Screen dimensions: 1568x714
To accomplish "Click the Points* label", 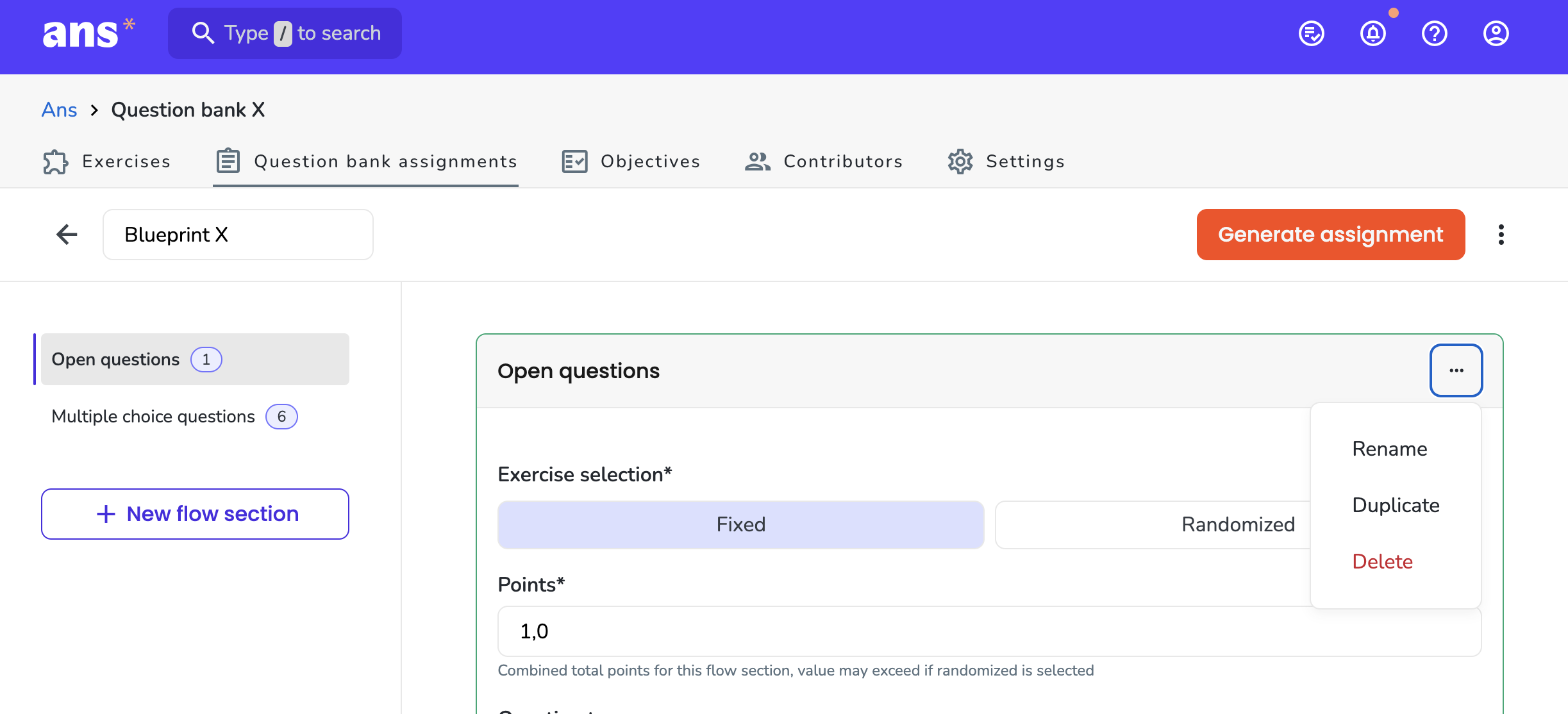I will (x=531, y=585).
